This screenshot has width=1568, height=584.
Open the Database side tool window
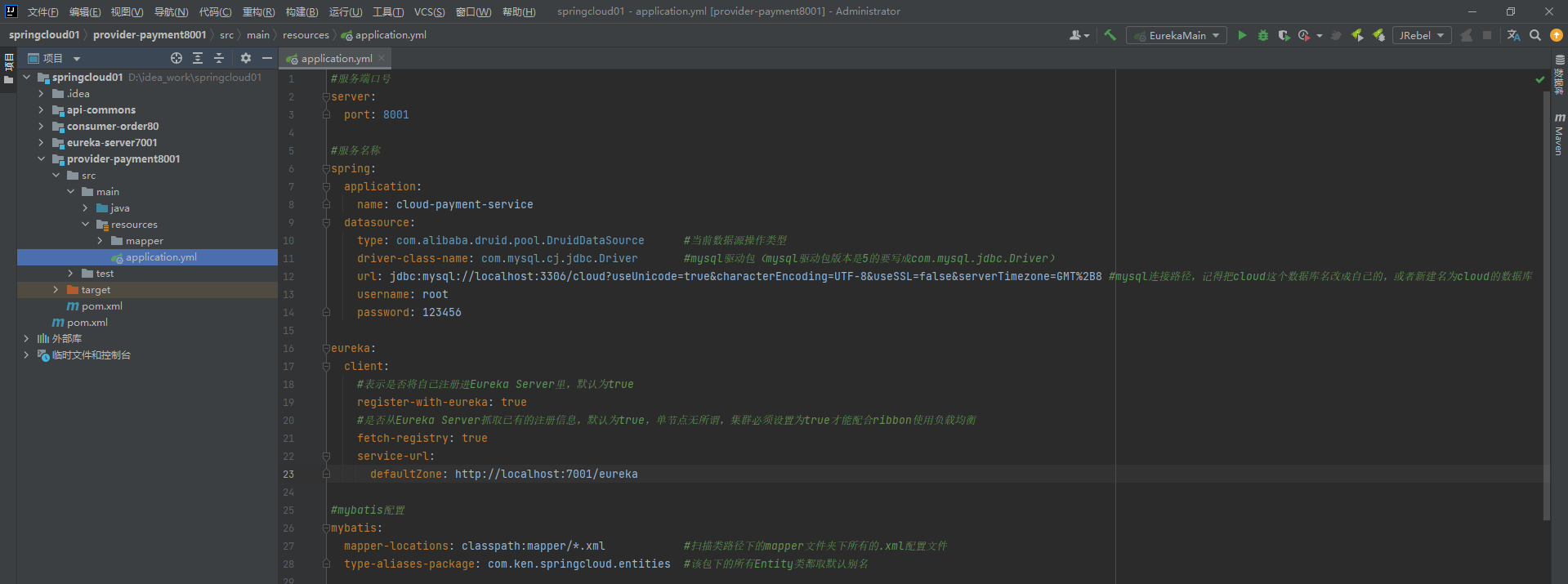click(x=1559, y=74)
